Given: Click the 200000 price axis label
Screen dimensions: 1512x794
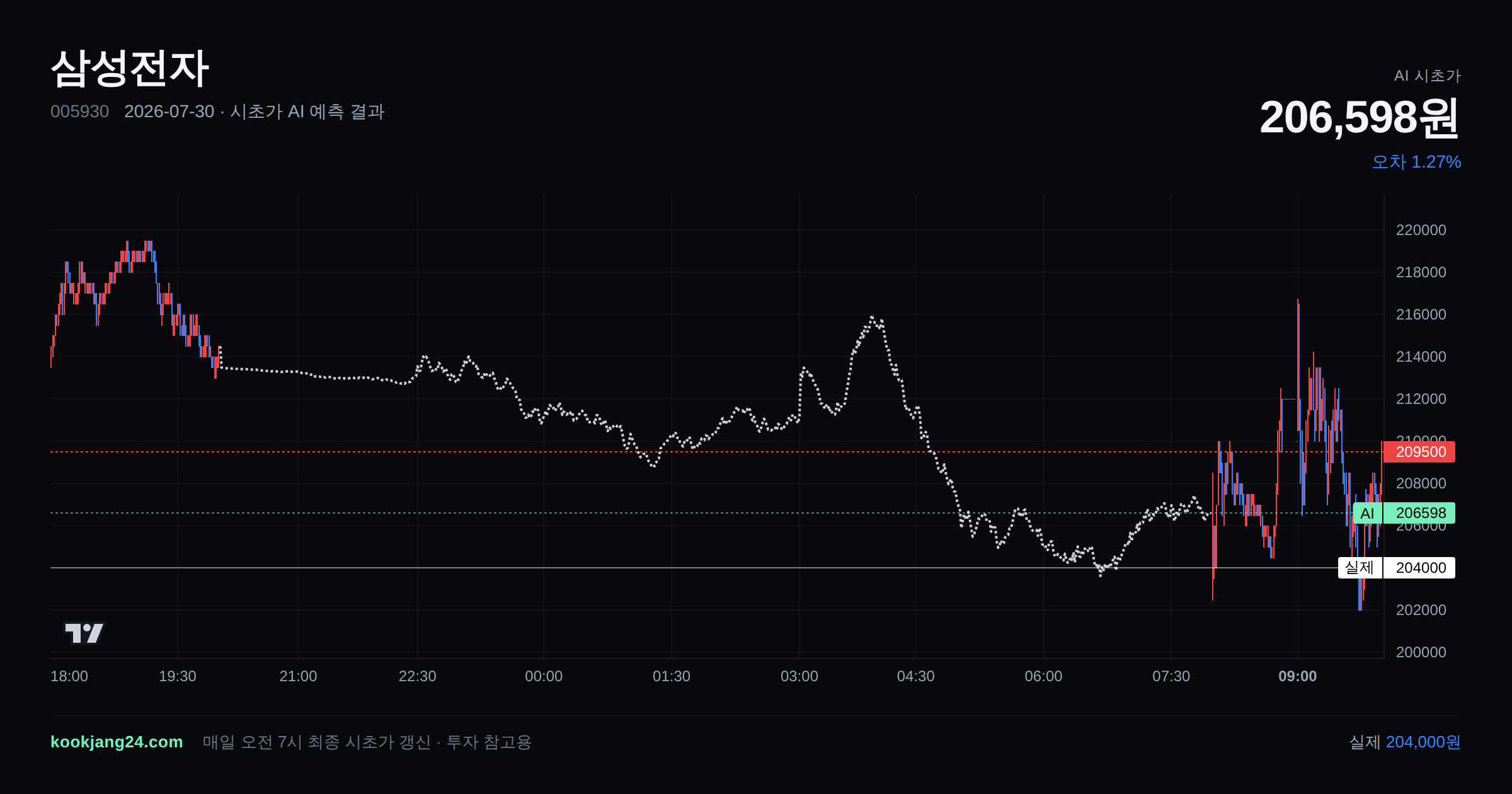Looking at the screenshot, I should 1421,652.
